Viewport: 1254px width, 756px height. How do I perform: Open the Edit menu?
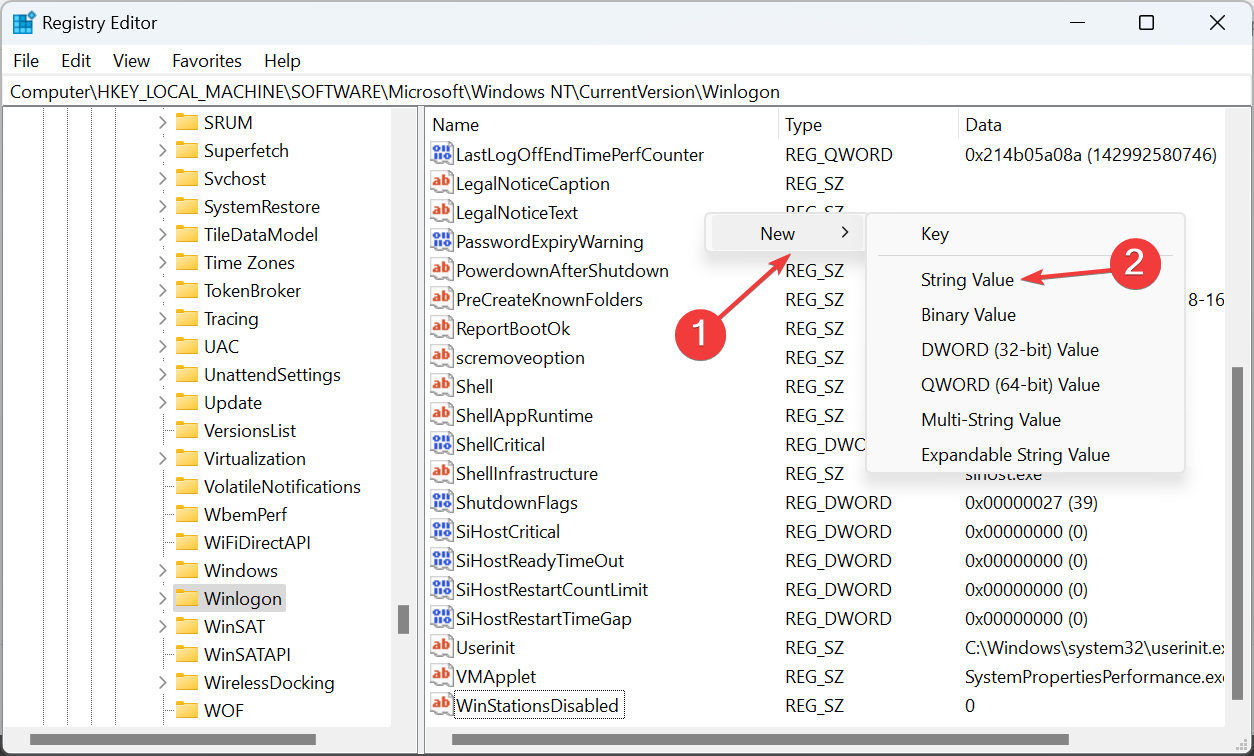pos(76,61)
